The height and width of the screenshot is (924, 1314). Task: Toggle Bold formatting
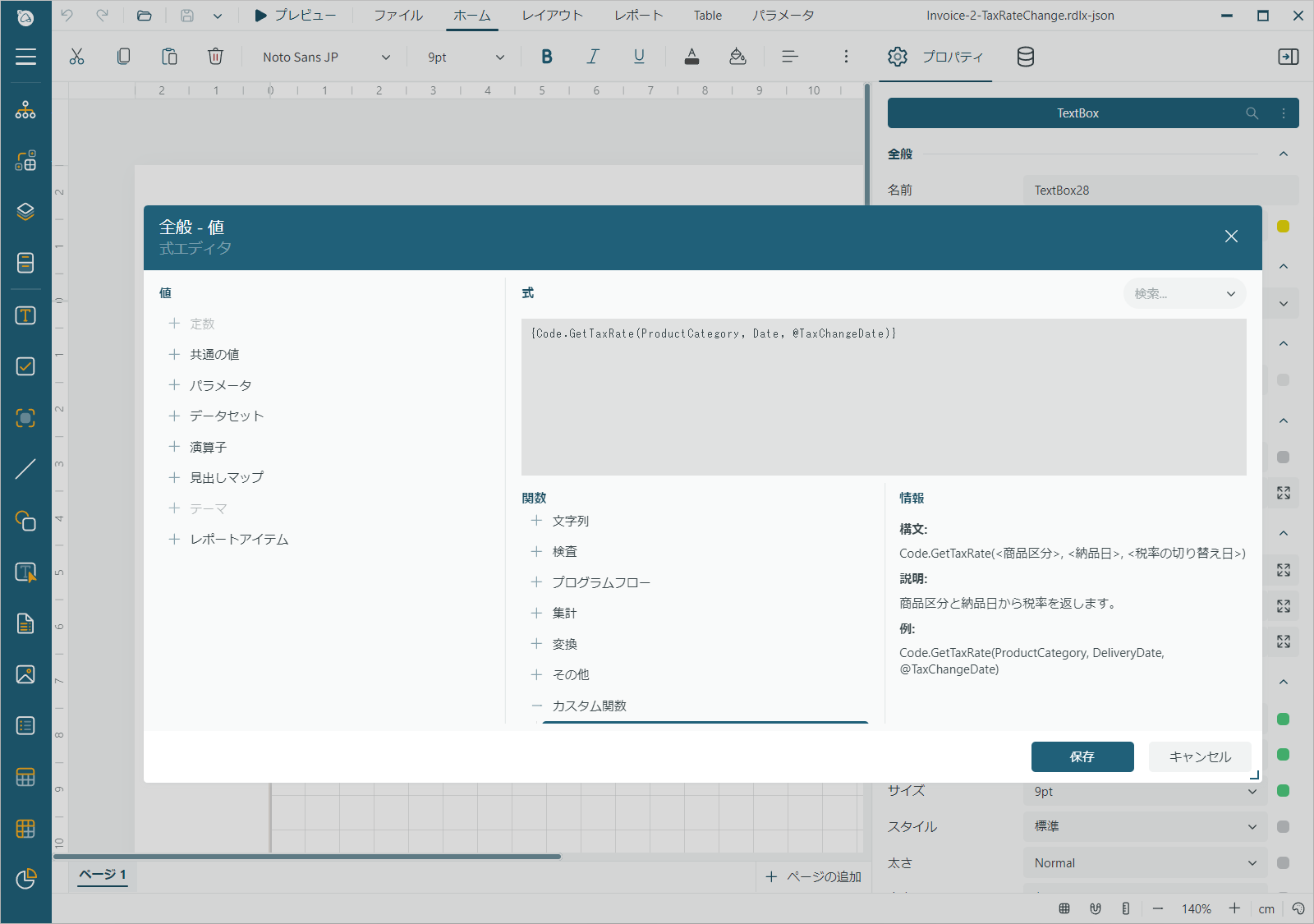coord(547,57)
